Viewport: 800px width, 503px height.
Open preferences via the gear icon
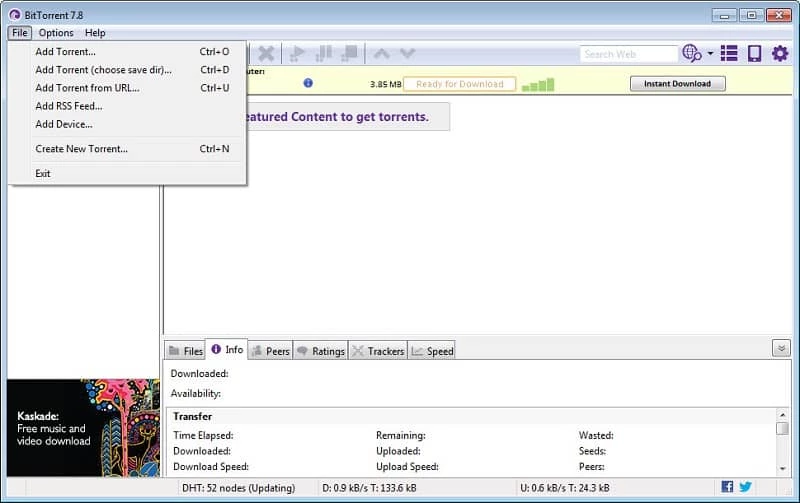tap(780, 54)
